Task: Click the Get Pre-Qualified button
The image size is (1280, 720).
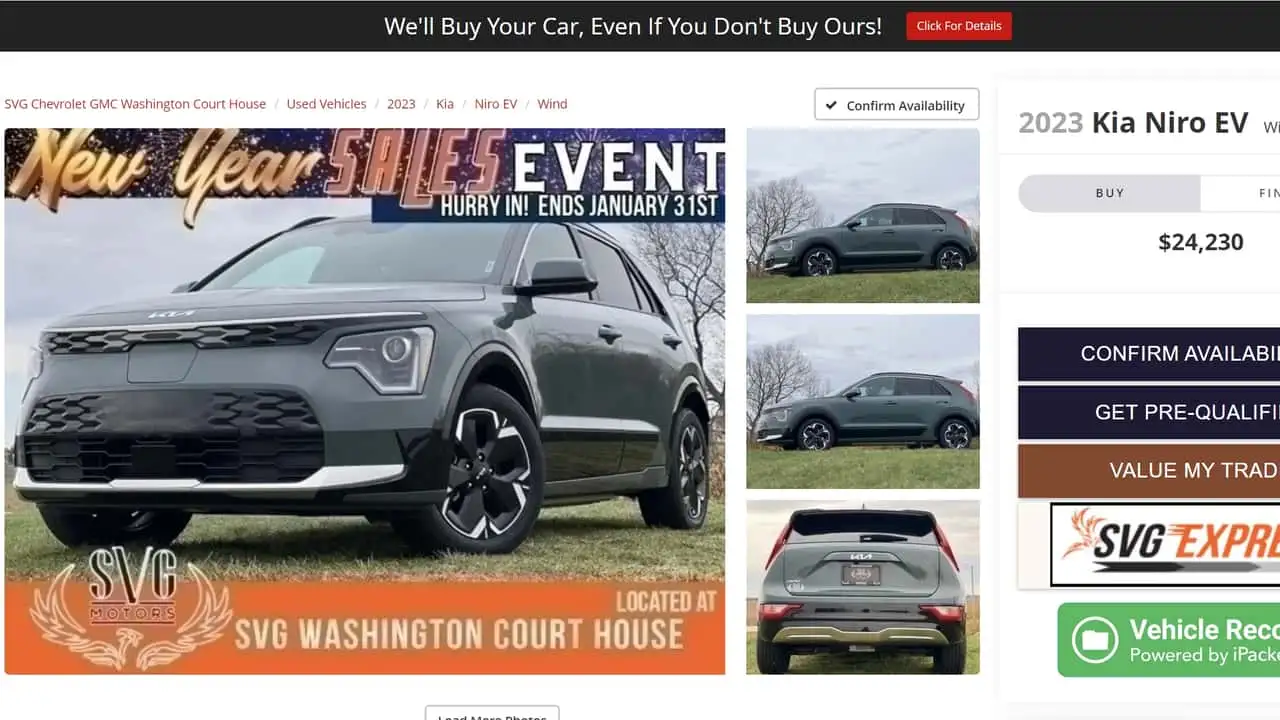Action: click(x=1149, y=412)
